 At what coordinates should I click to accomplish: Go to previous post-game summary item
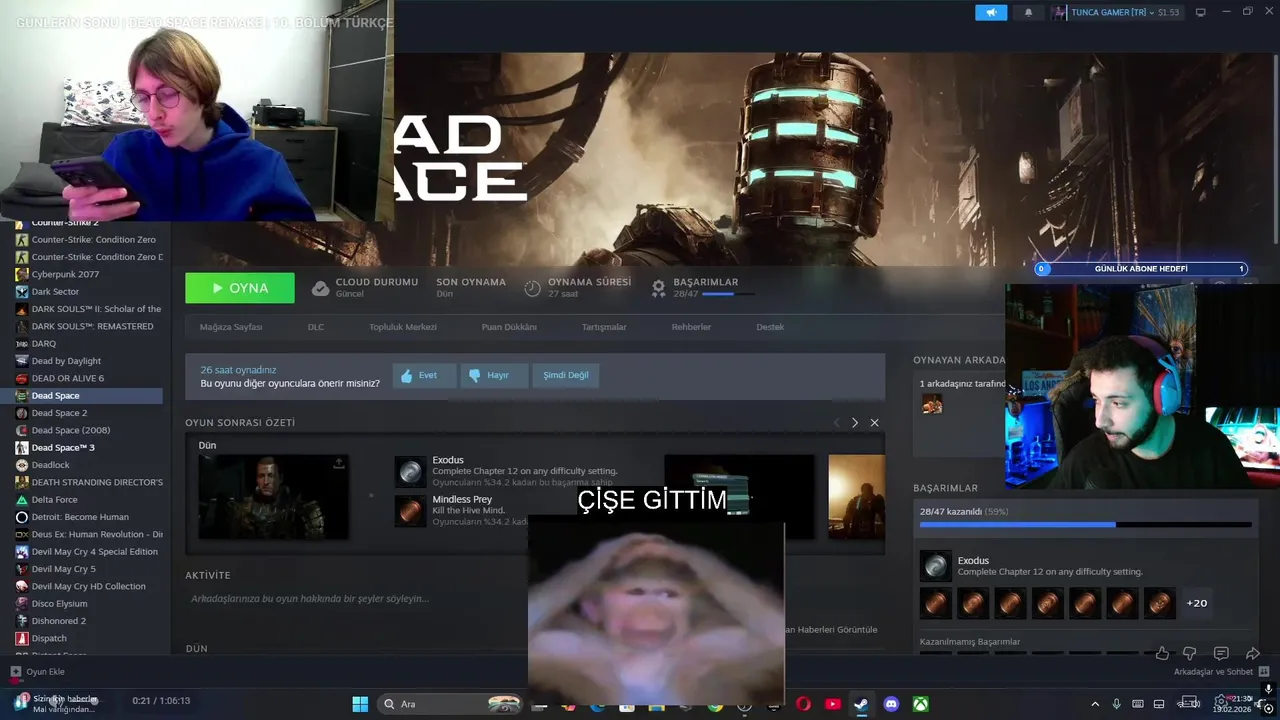(x=837, y=423)
